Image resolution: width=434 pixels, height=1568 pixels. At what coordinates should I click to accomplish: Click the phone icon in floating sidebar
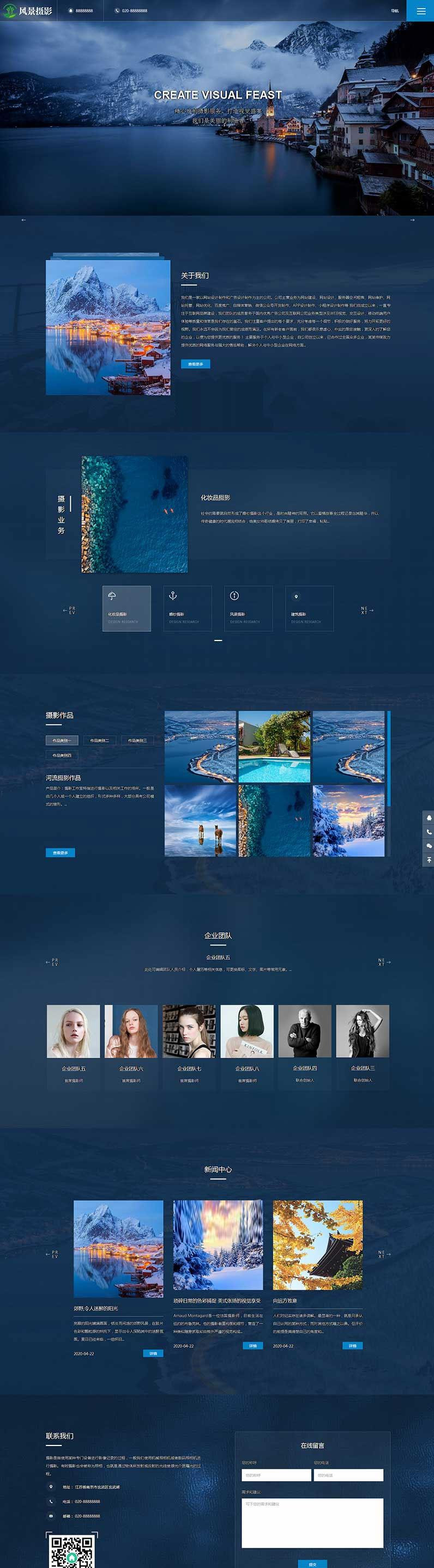pos(429,832)
